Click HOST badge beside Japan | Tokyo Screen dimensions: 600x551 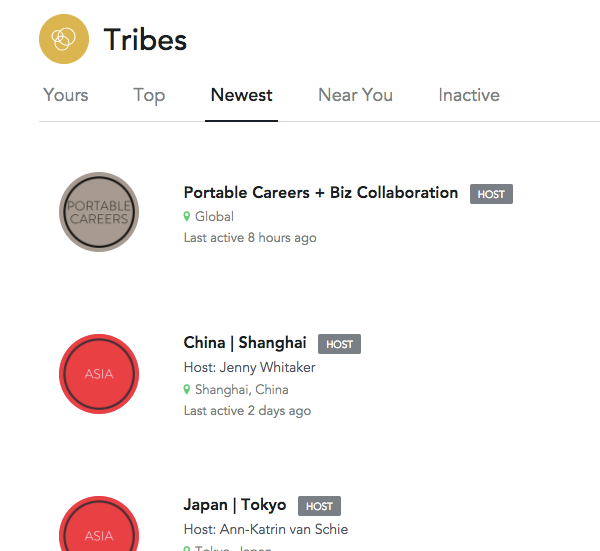pyautogui.click(x=320, y=506)
